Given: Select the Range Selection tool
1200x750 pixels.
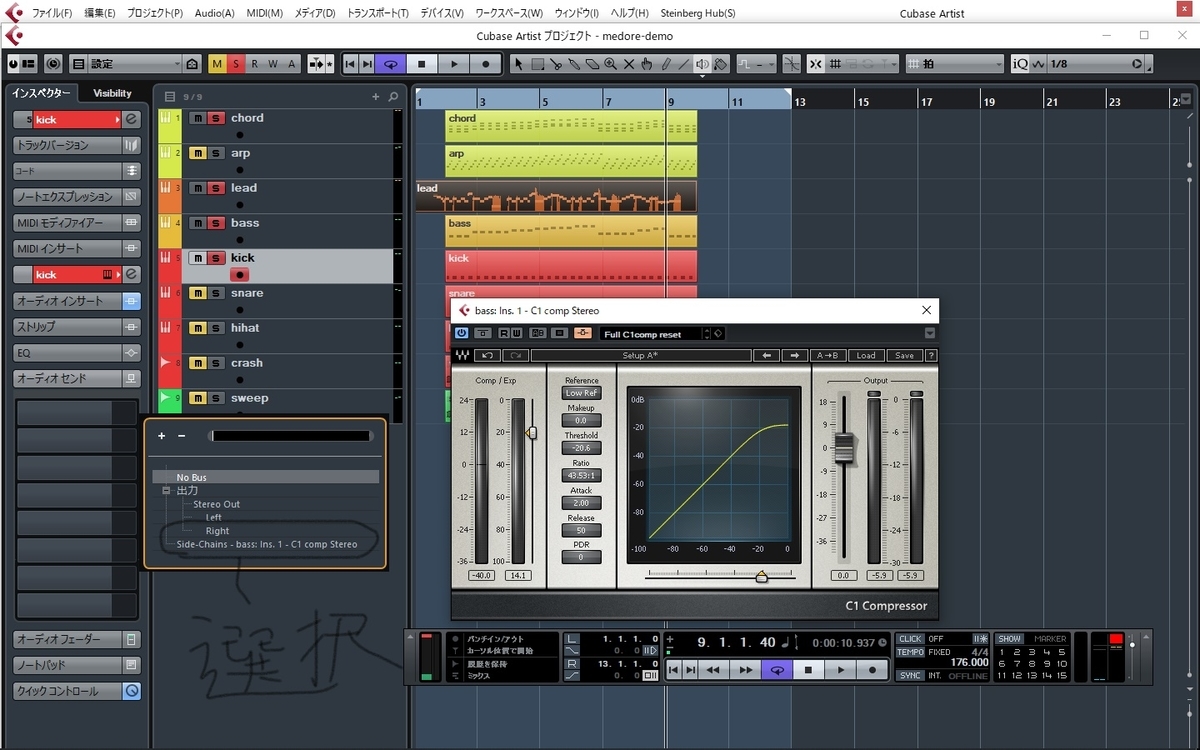Looking at the screenshot, I should (537, 64).
